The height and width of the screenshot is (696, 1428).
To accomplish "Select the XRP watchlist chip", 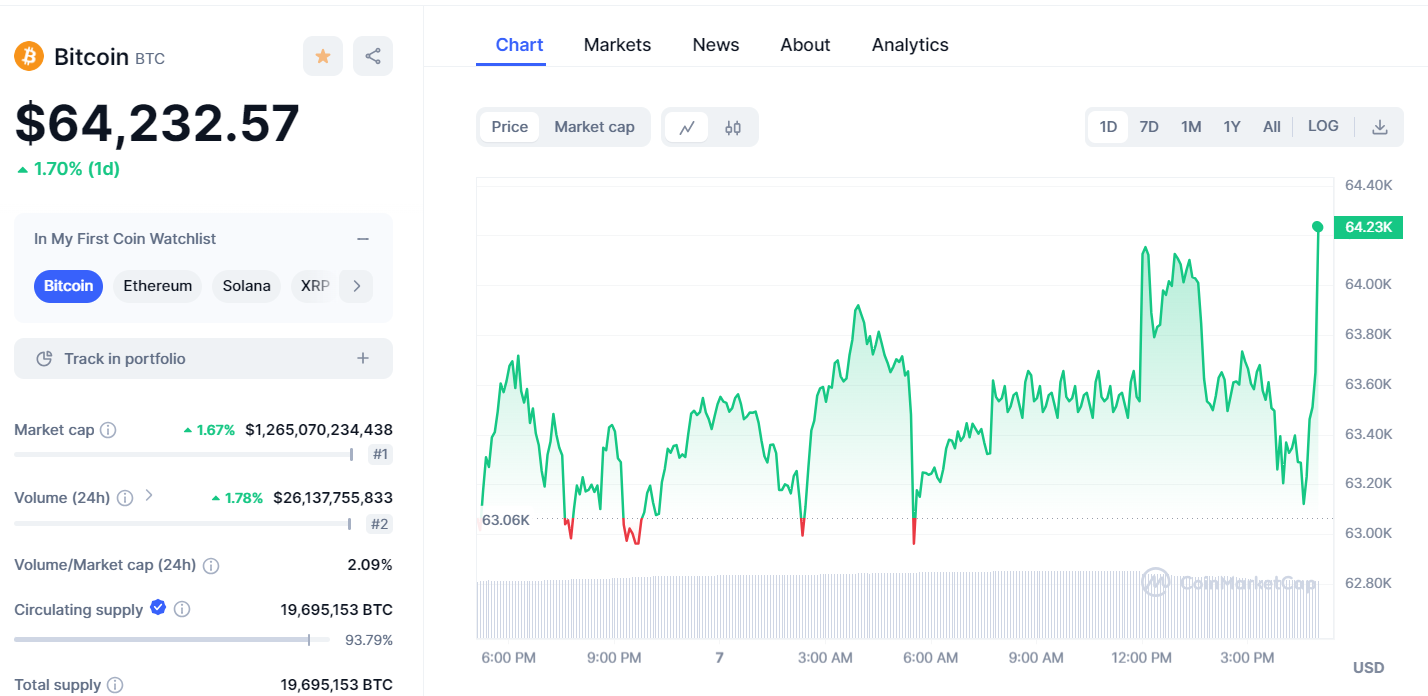I will click(x=315, y=286).
